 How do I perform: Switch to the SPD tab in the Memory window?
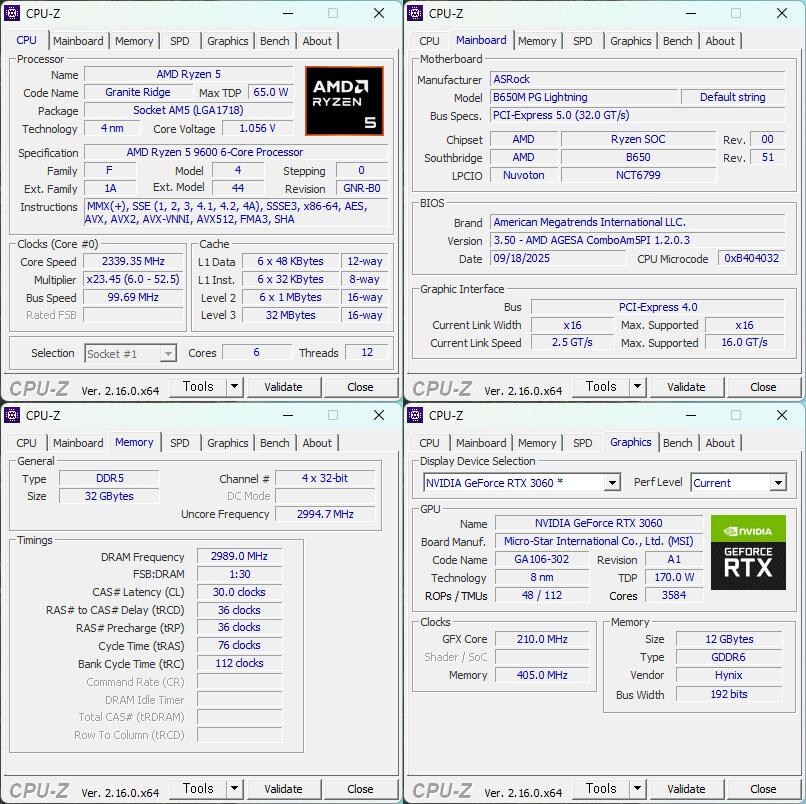pyautogui.click(x=180, y=442)
